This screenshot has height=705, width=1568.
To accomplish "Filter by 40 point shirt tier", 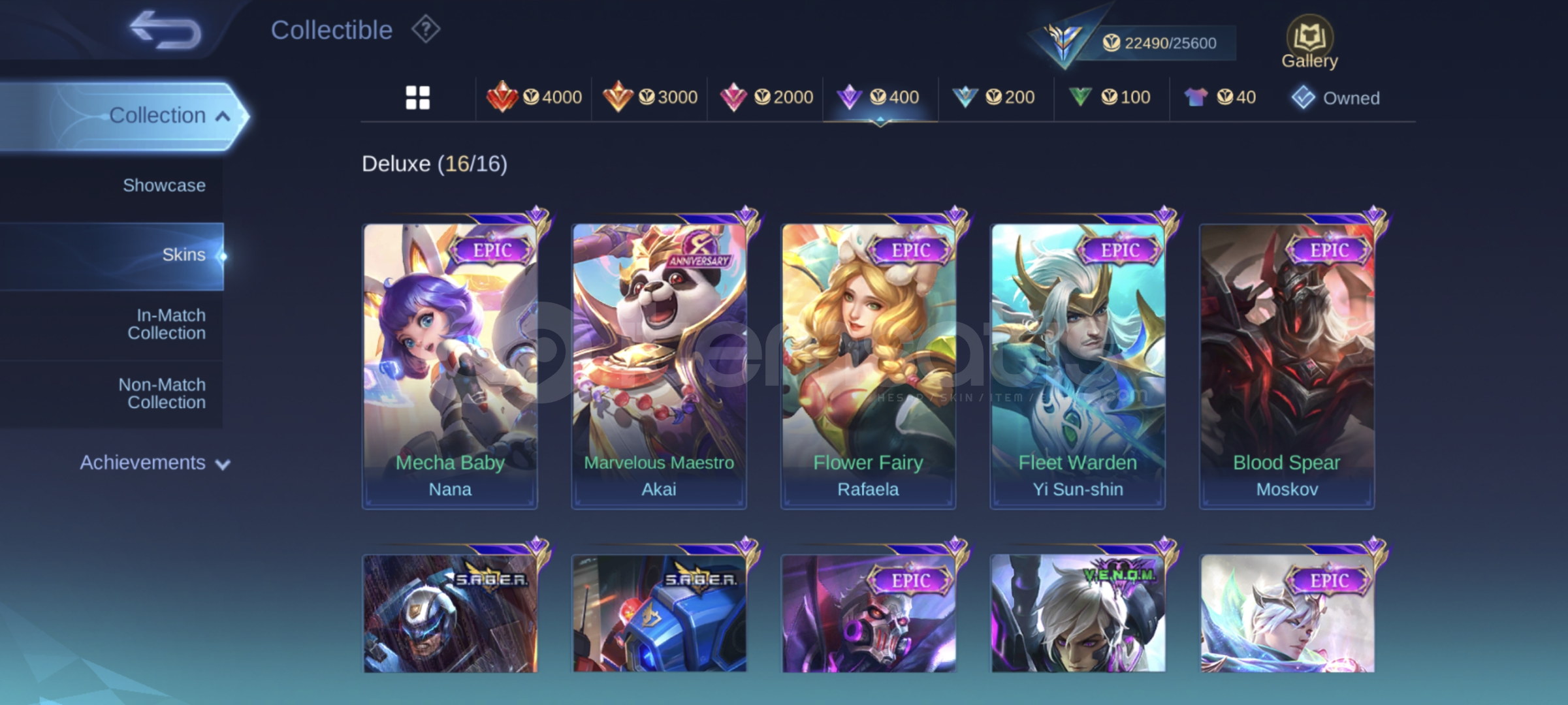I will (x=1219, y=97).
